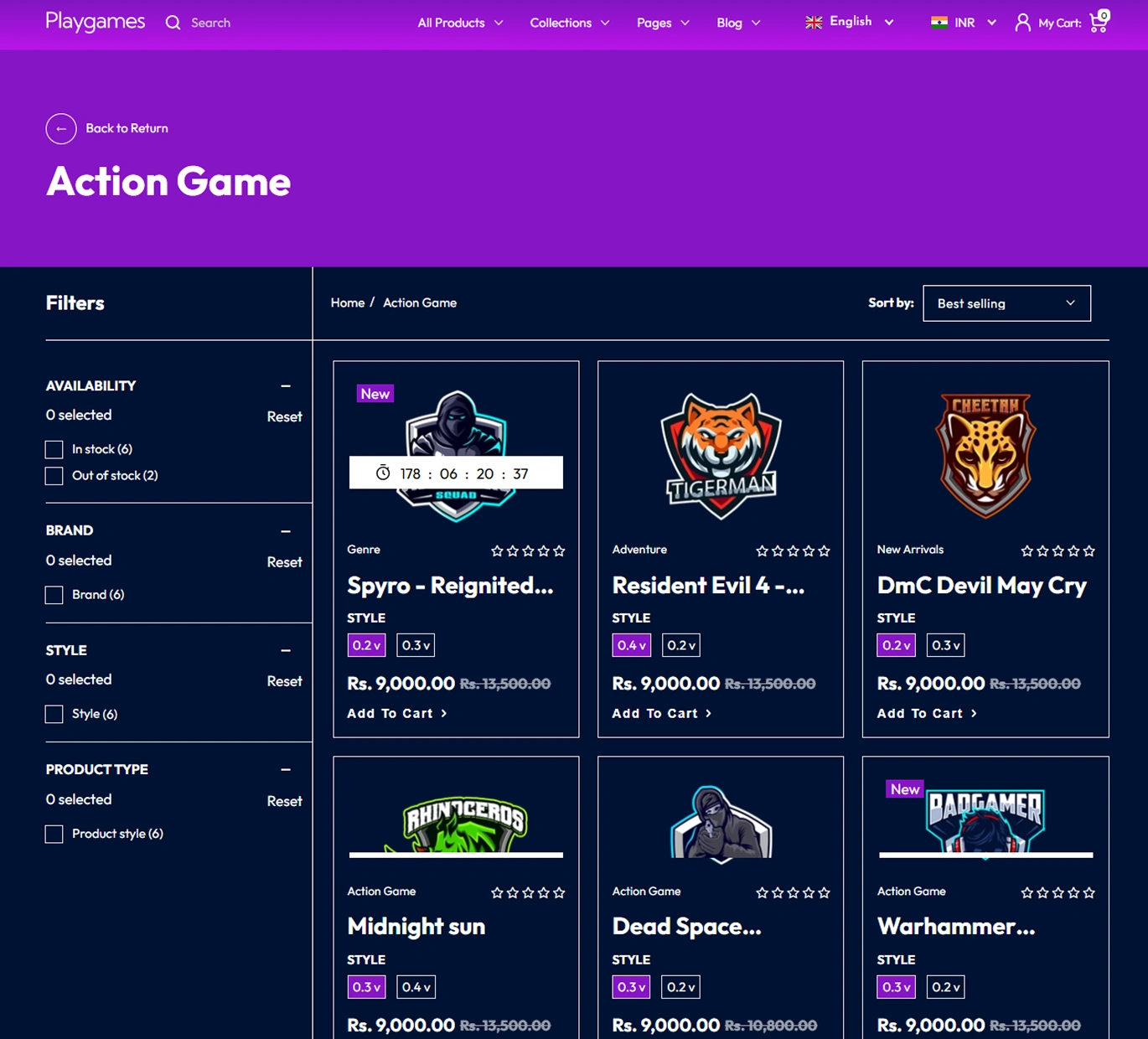The height and width of the screenshot is (1039, 1148).
Task: Select 0.2v style on Spyro card
Action: coord(366,645)
